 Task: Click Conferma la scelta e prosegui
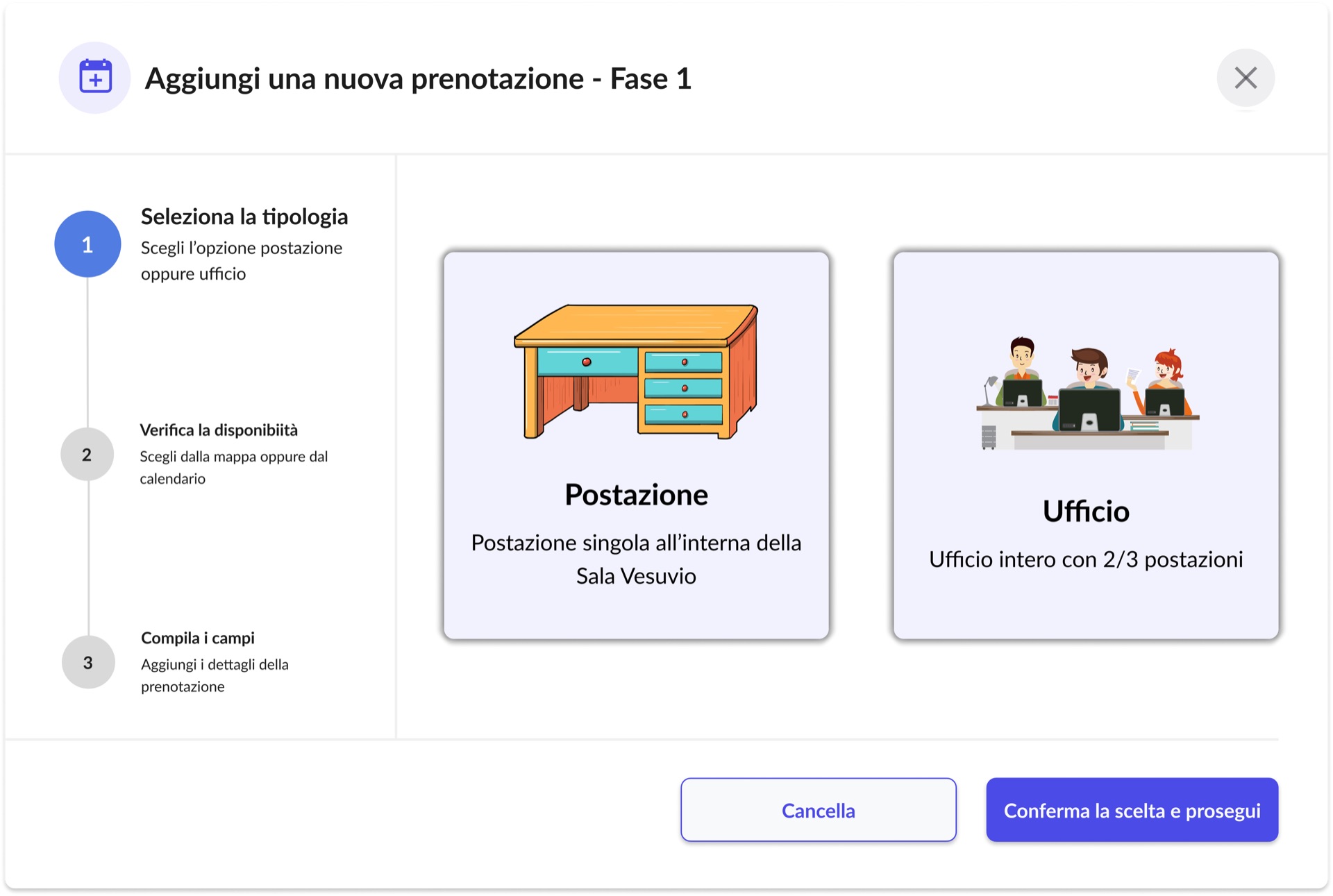pyautogui.click(x=1132, y=810)
